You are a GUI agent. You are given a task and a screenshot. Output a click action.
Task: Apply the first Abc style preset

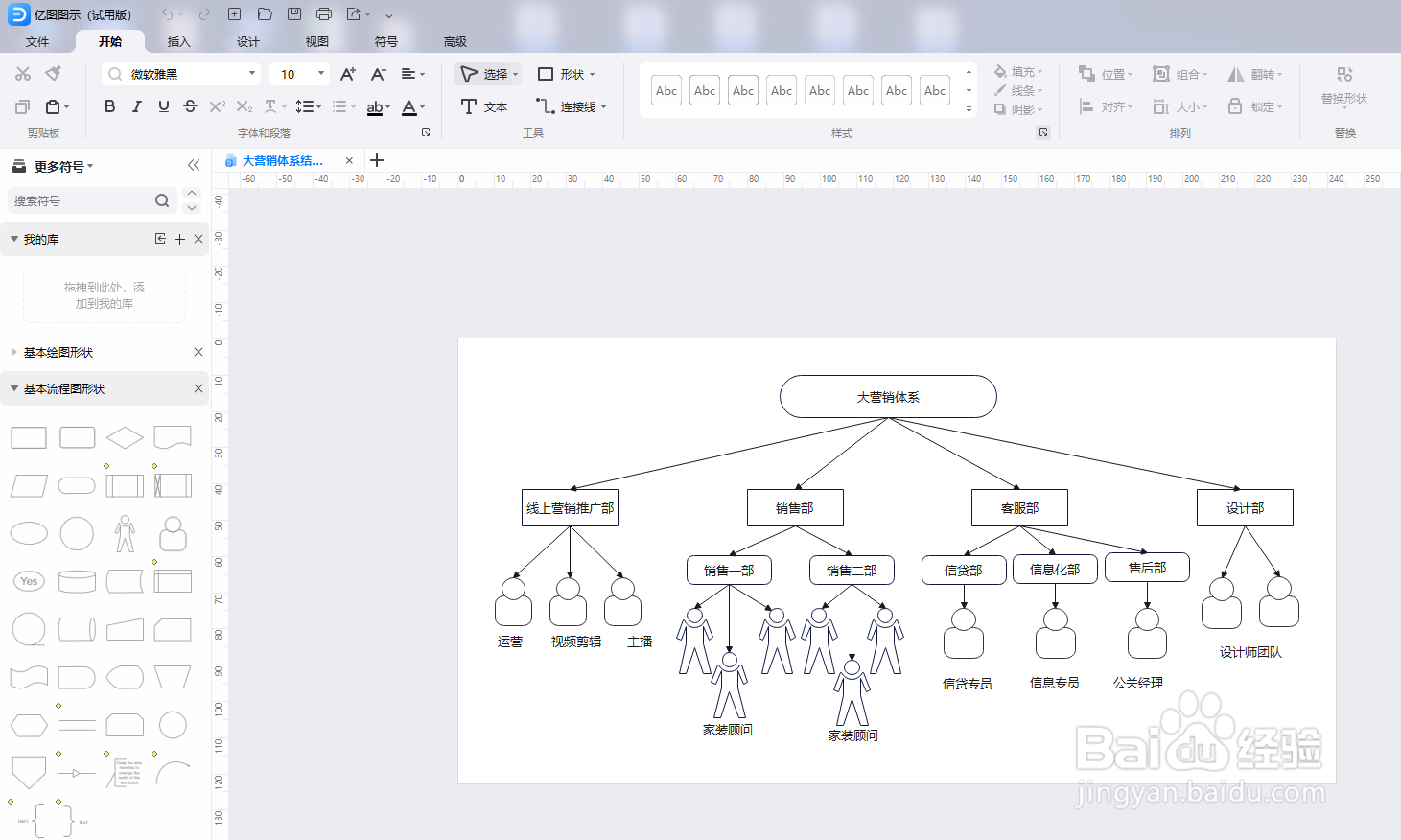(666, 90)
